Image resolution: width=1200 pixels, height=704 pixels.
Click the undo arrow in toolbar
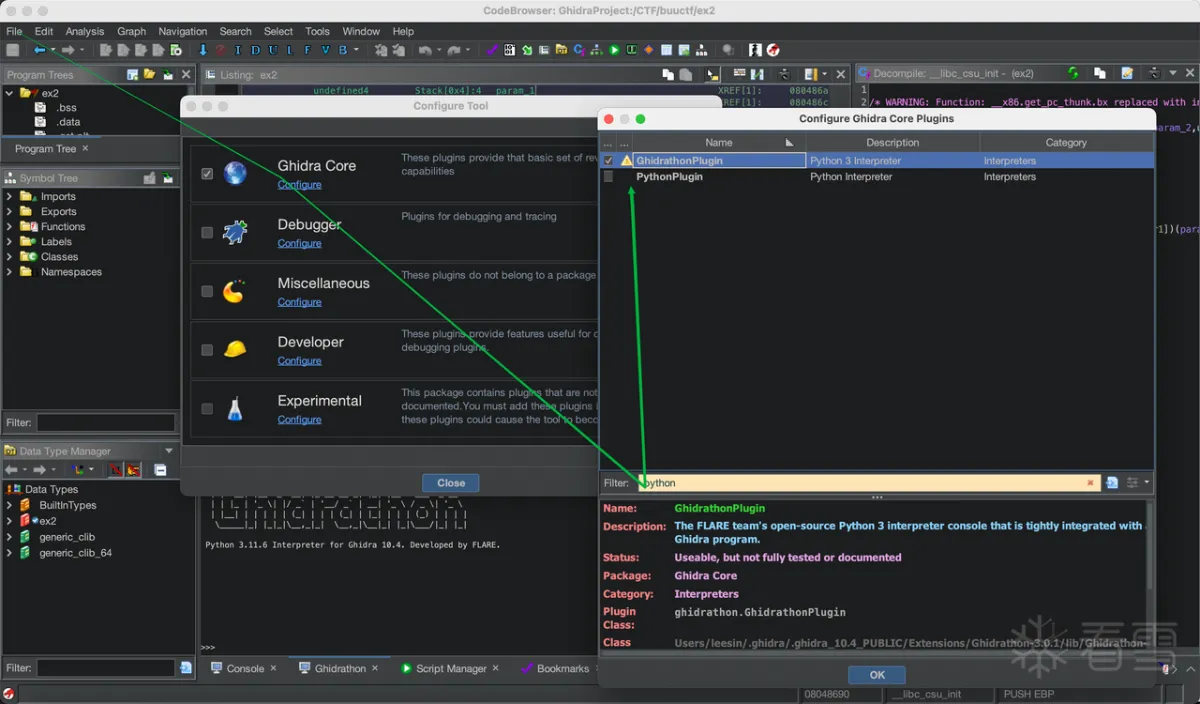(x=426, y=50)
